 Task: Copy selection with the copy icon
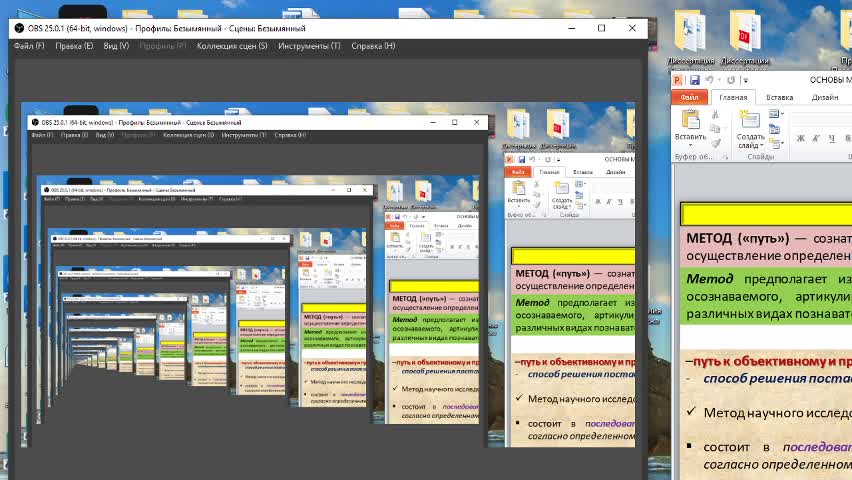coord(715,129)
